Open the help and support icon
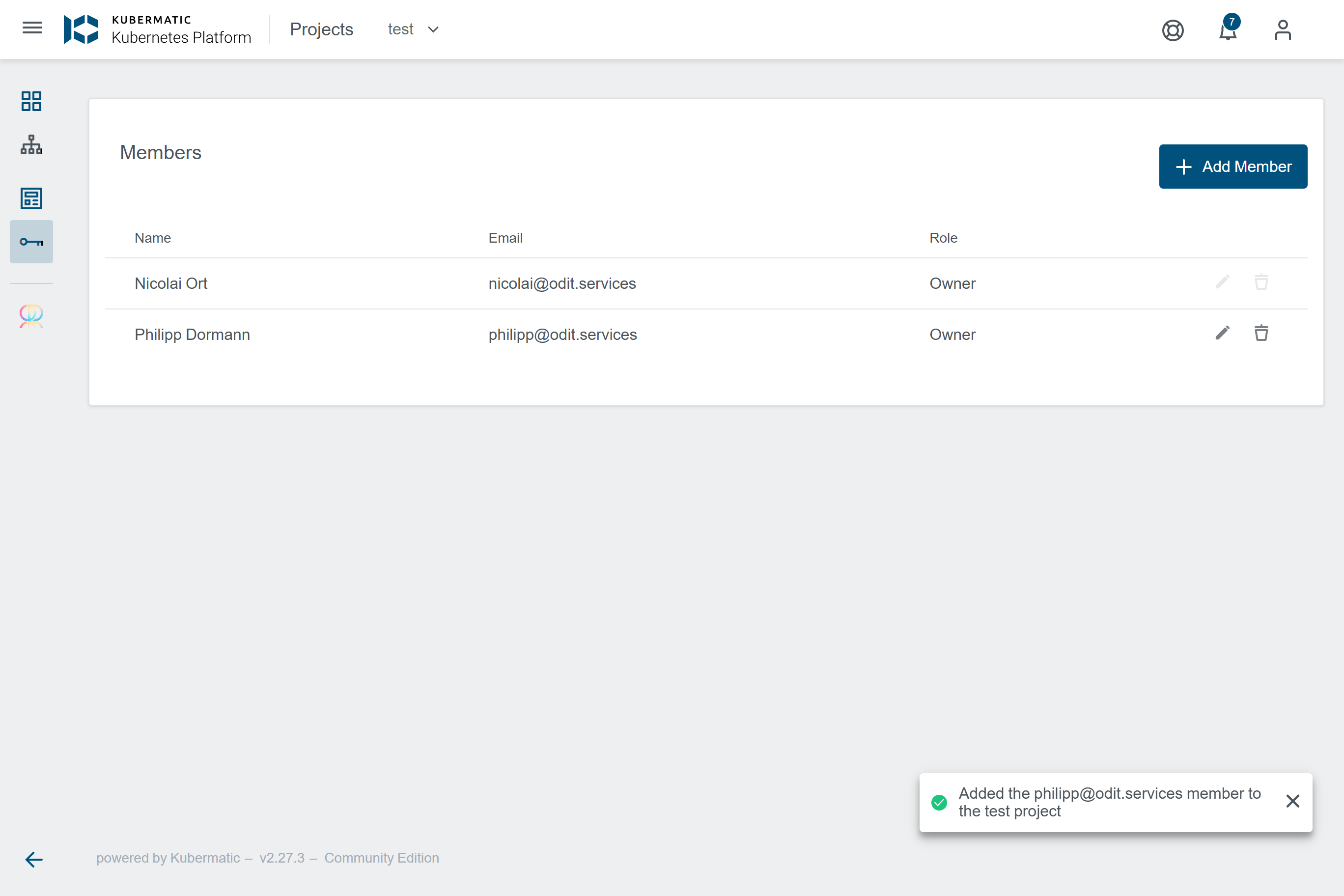The width and height of the screenshot is (1344, 896). click(x=1173, y=29)
